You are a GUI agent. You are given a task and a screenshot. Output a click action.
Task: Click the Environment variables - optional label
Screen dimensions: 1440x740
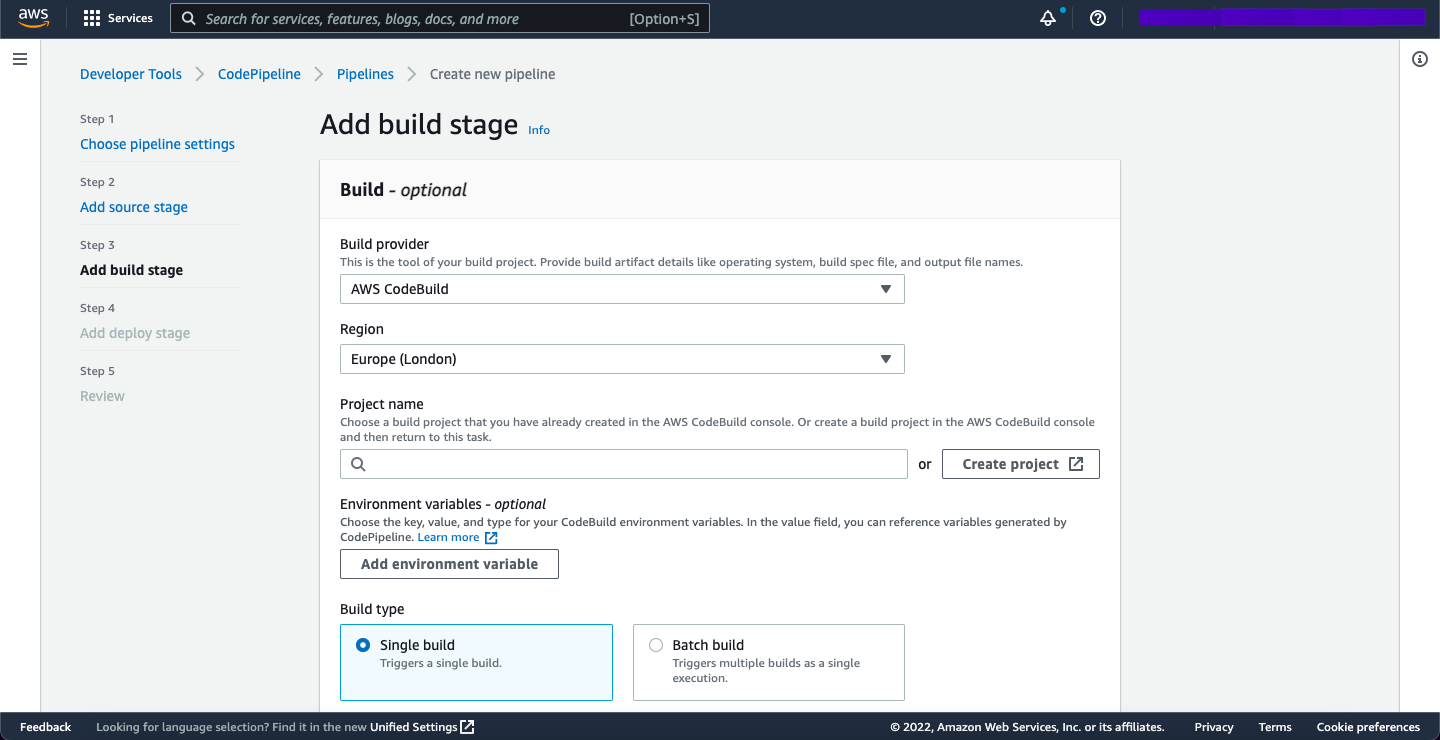tap(443, 504)
